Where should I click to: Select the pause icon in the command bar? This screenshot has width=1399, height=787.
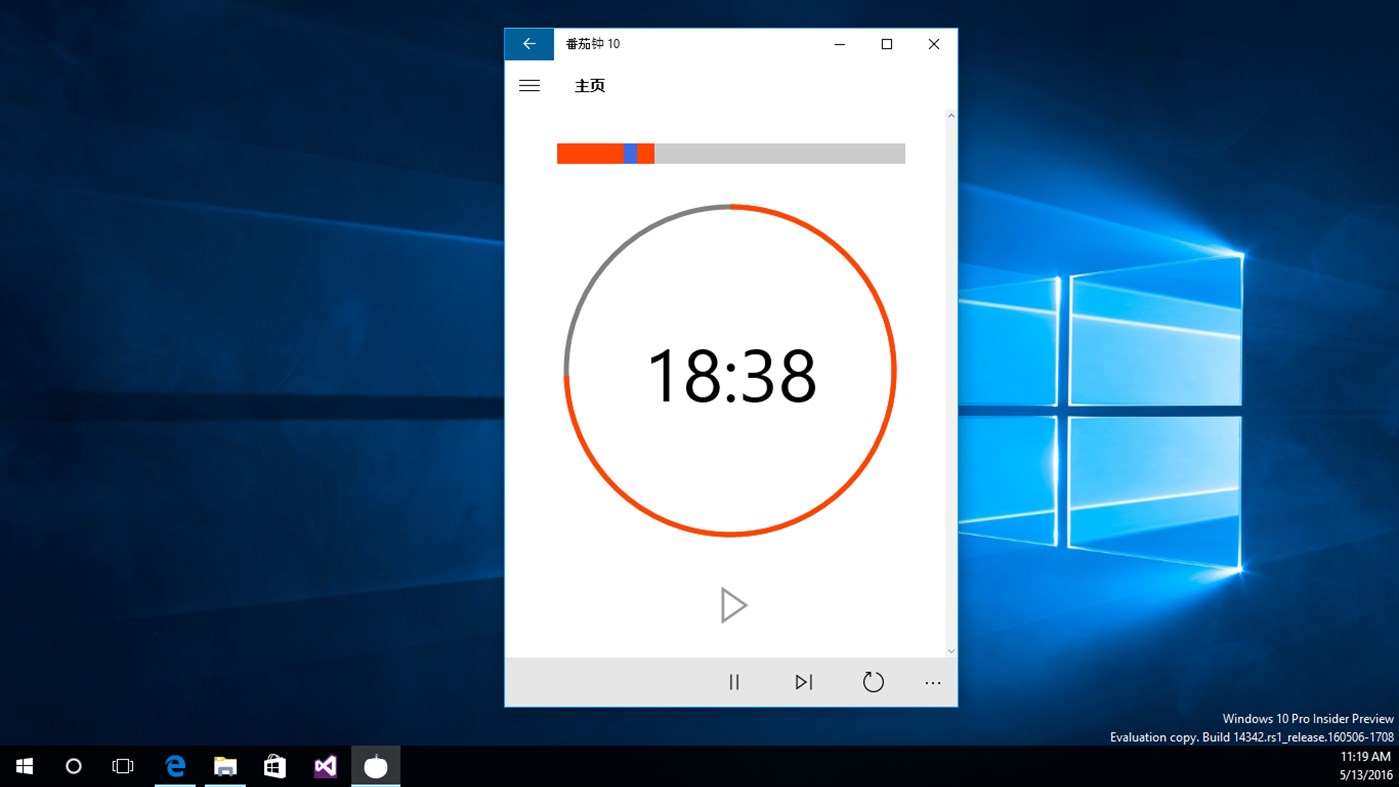pyautogui.click(x=734, y=681)
